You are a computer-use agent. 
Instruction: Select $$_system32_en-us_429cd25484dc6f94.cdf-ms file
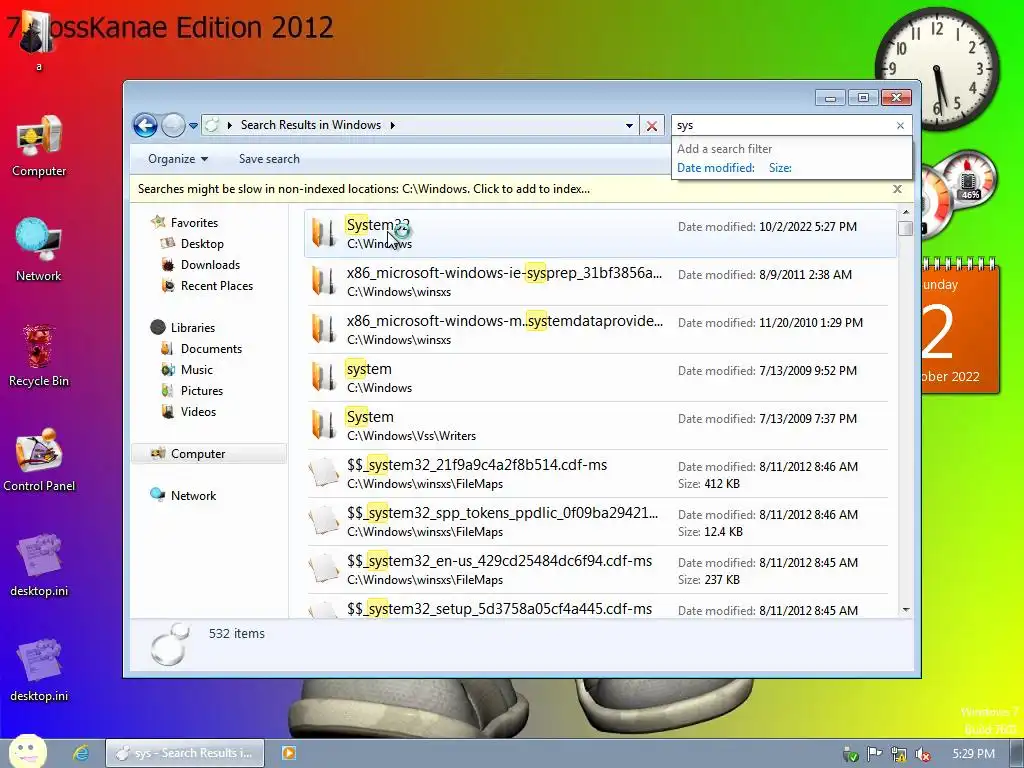(598, 569)
